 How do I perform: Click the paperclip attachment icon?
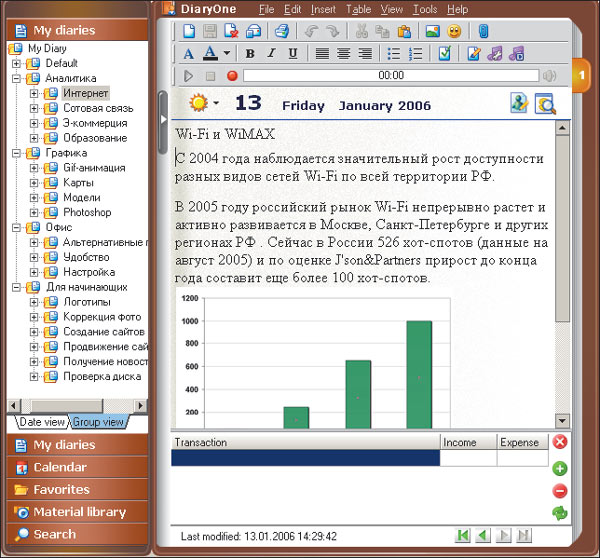click(483, 31)
